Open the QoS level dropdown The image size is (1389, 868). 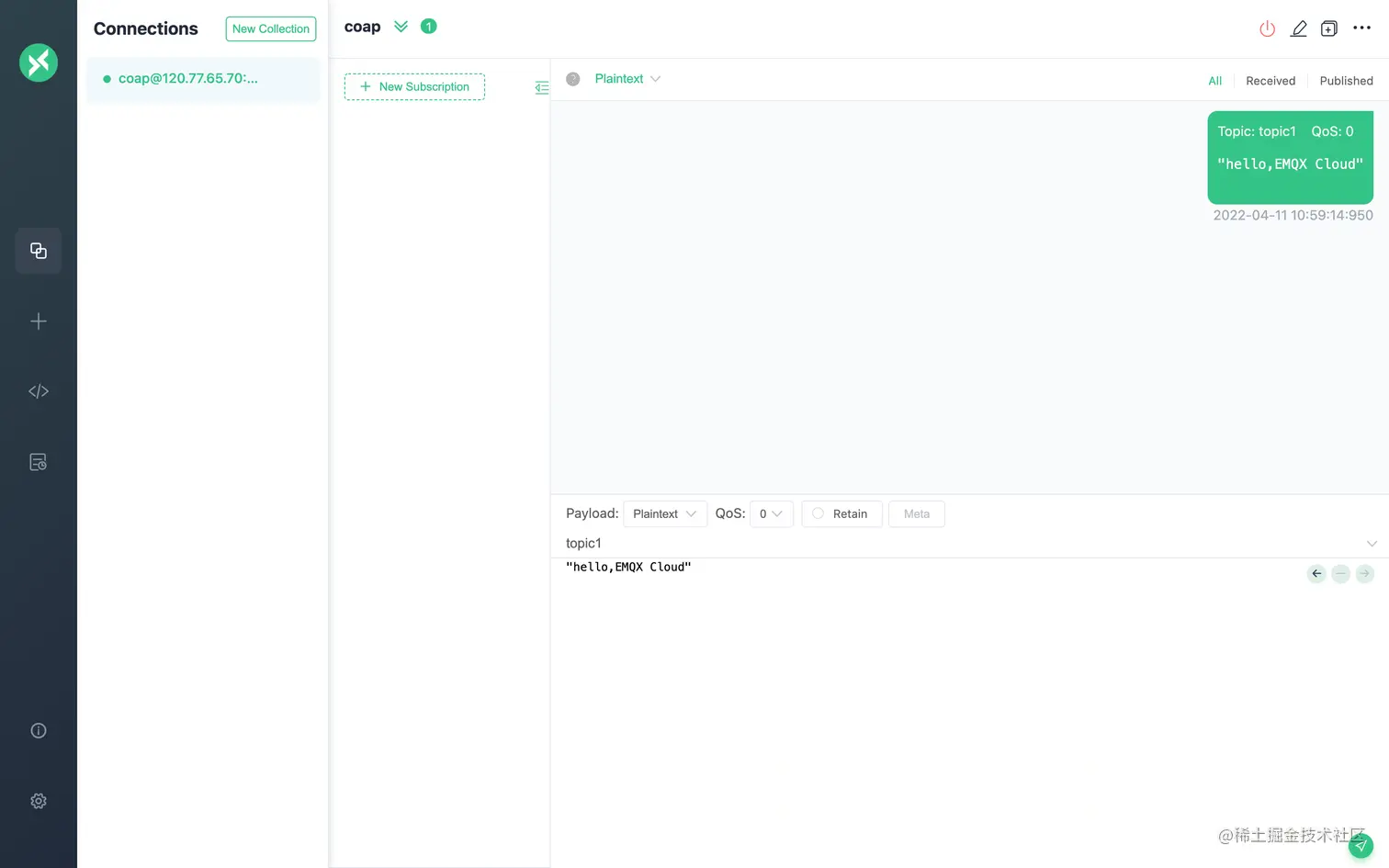click(x=771, y=513)
